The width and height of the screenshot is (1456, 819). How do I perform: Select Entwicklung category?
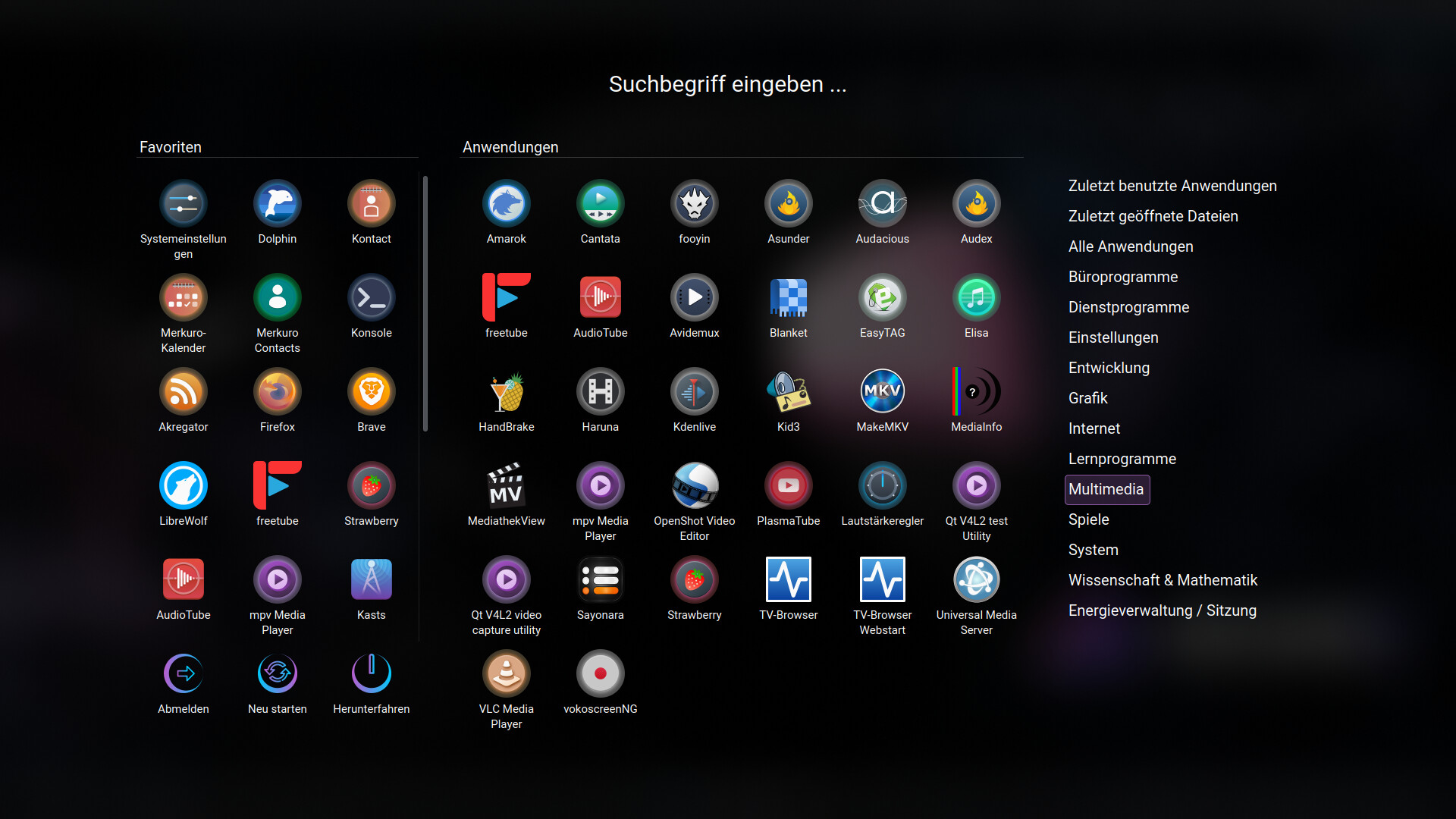1109,368
